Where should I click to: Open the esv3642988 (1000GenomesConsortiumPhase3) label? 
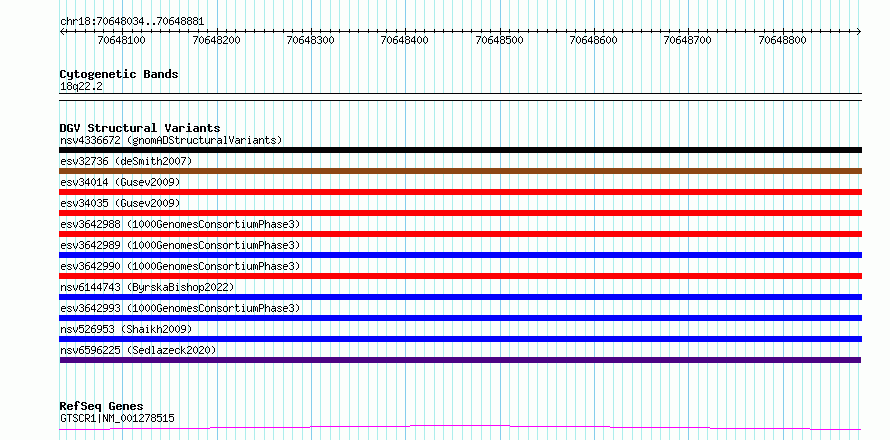point(180,224)
